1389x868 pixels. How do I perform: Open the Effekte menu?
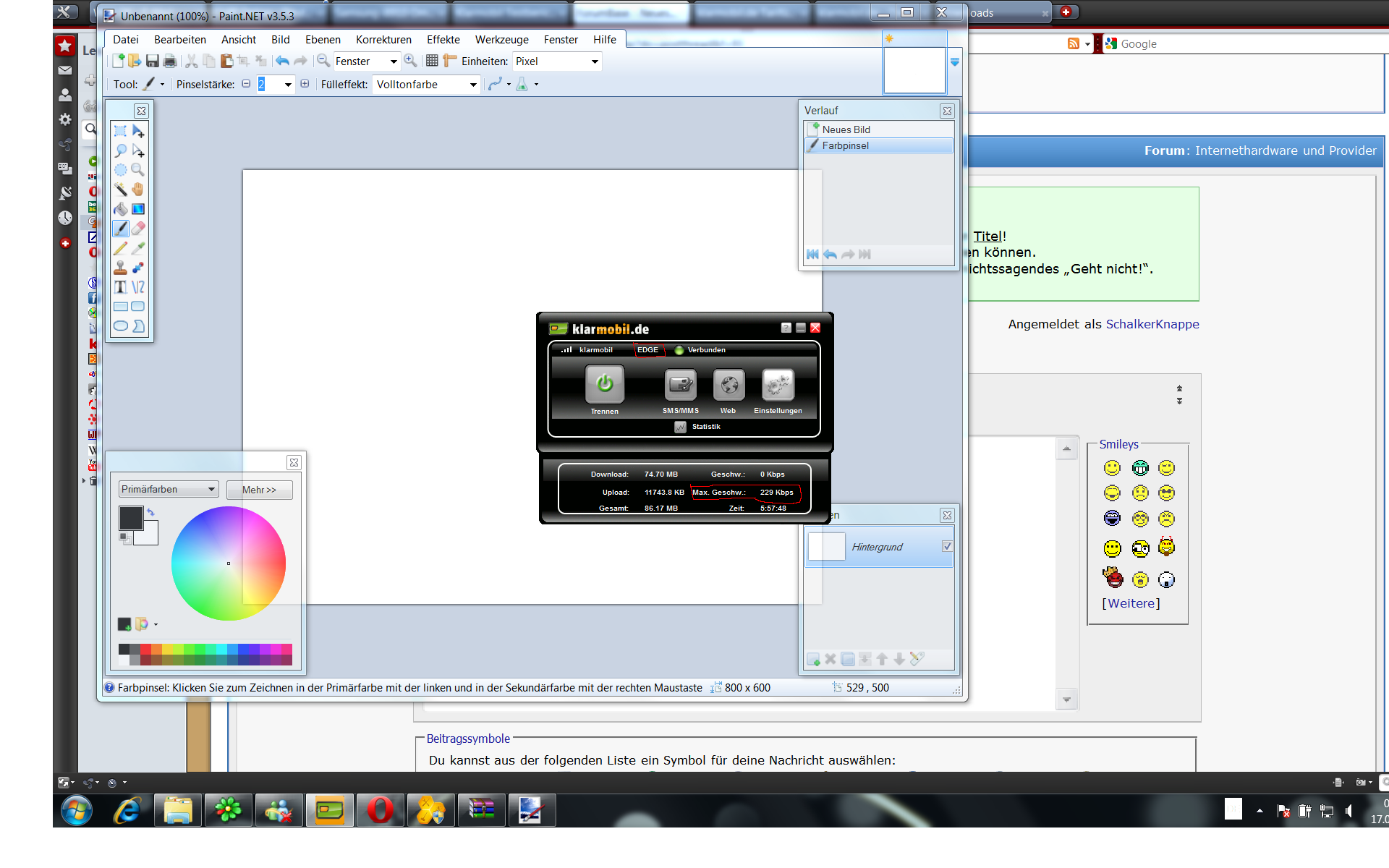coord(443,40)
